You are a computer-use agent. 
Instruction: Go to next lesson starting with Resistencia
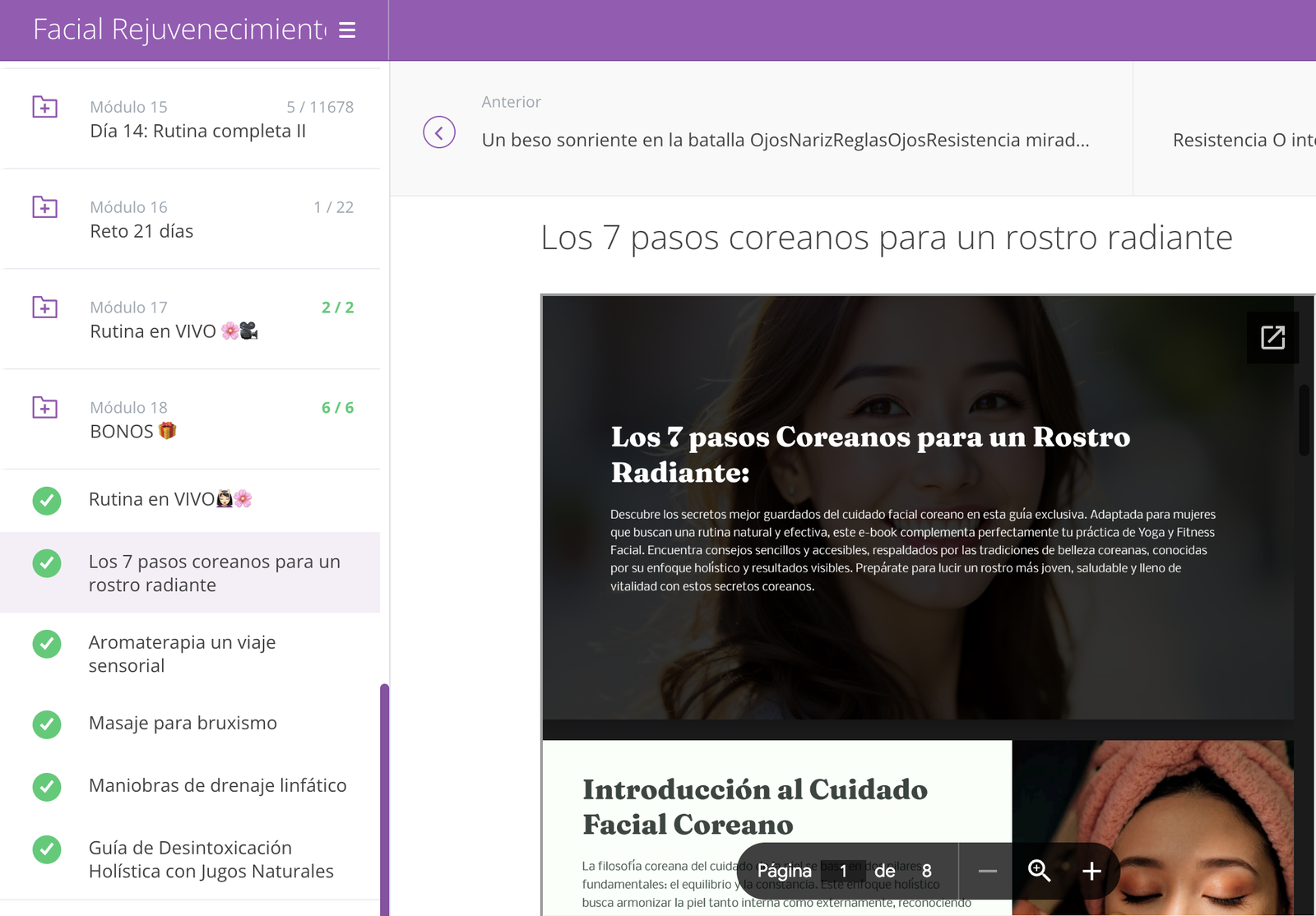(1243, 140)
